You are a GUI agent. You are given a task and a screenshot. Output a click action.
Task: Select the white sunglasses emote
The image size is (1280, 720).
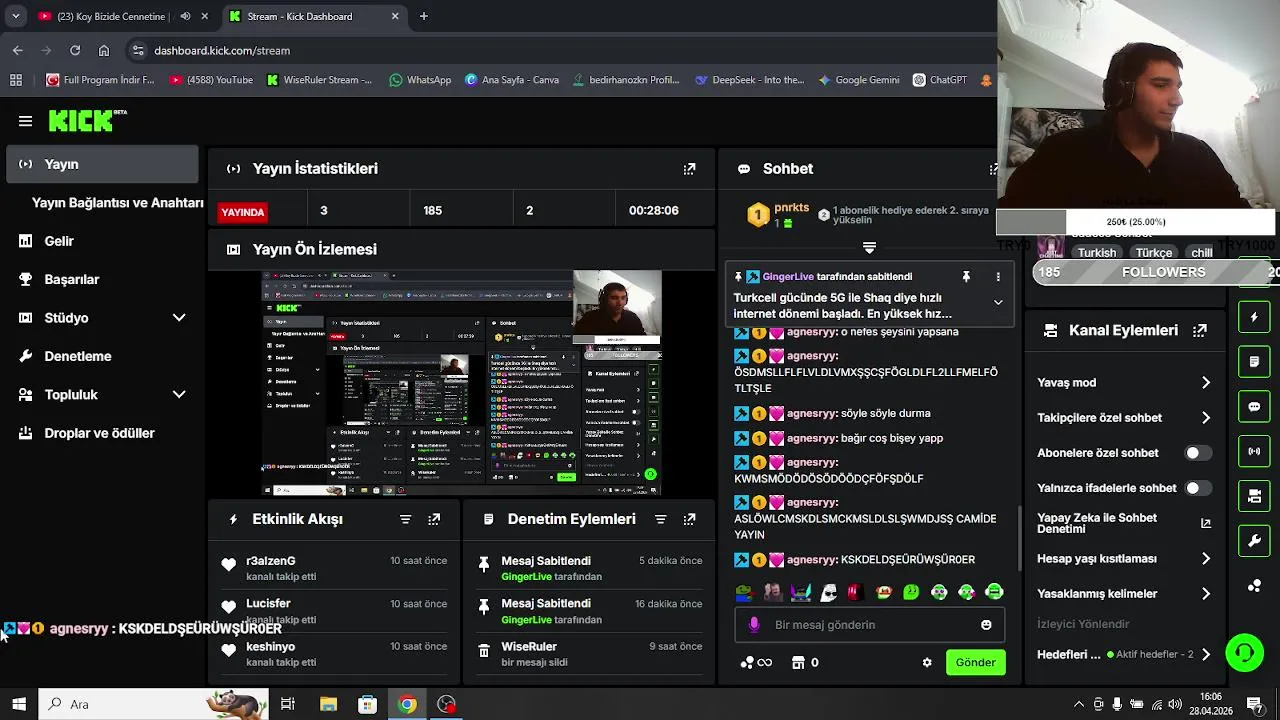(829, 592)
